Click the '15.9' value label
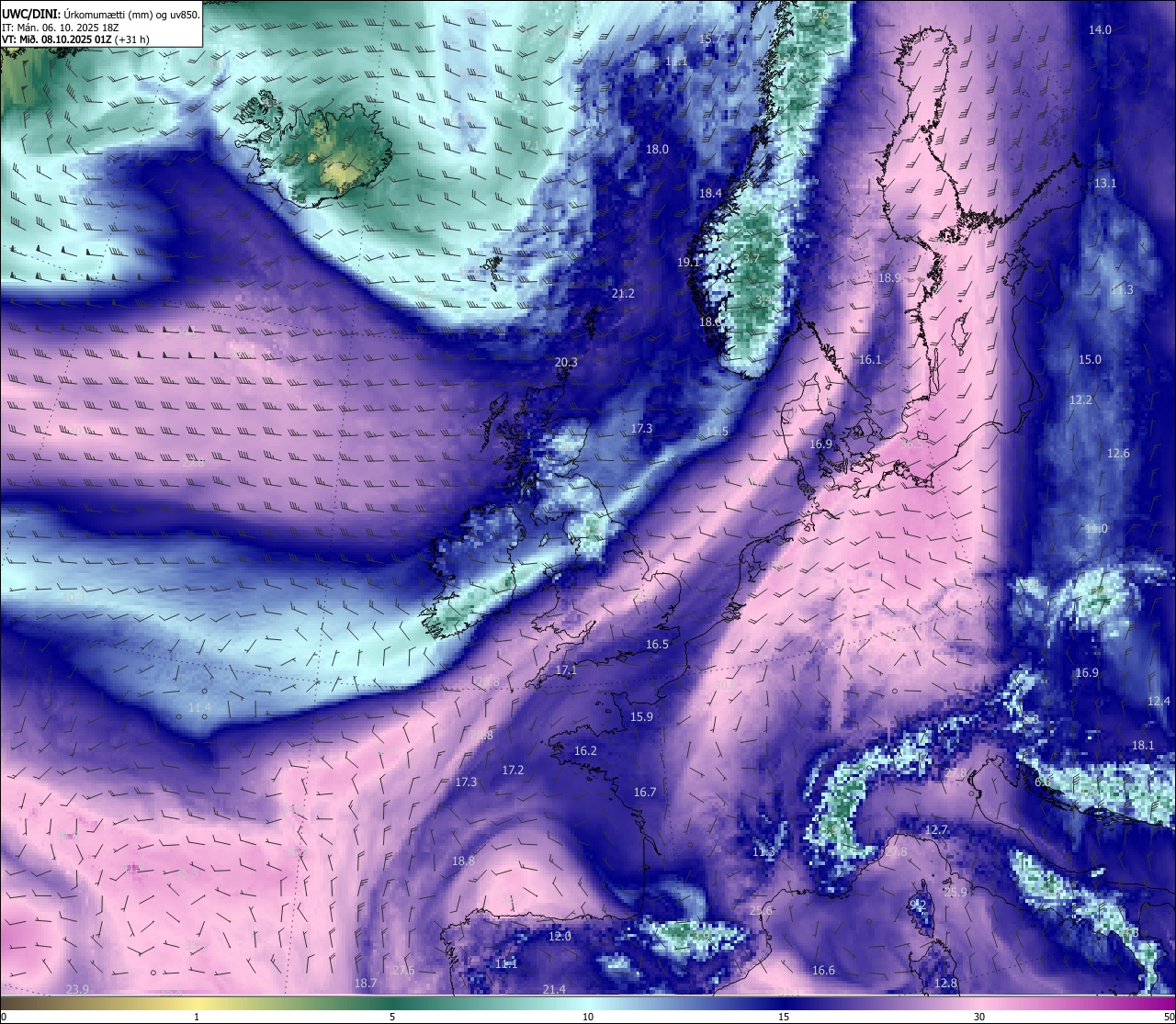This screenshot has width=1176, height=1024. tap(641, 717)
